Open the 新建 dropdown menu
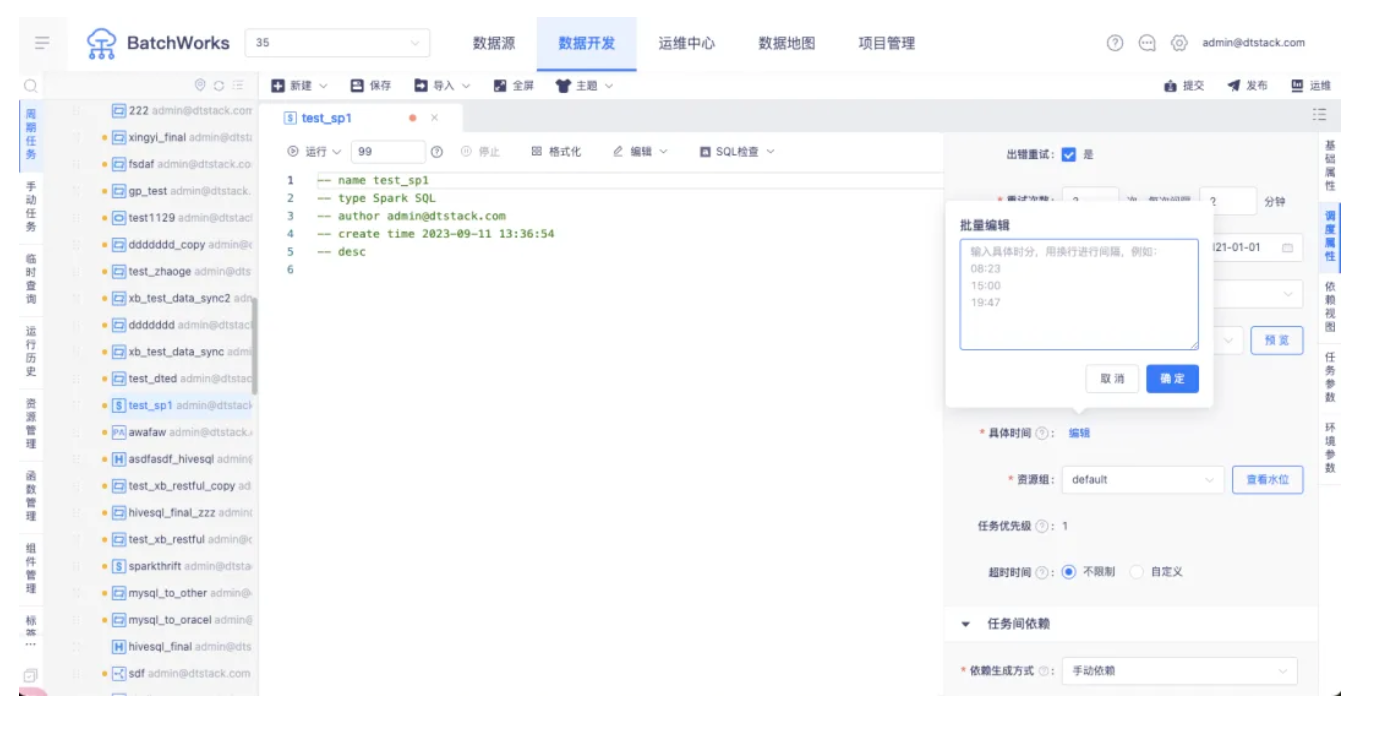 [299, 86]
